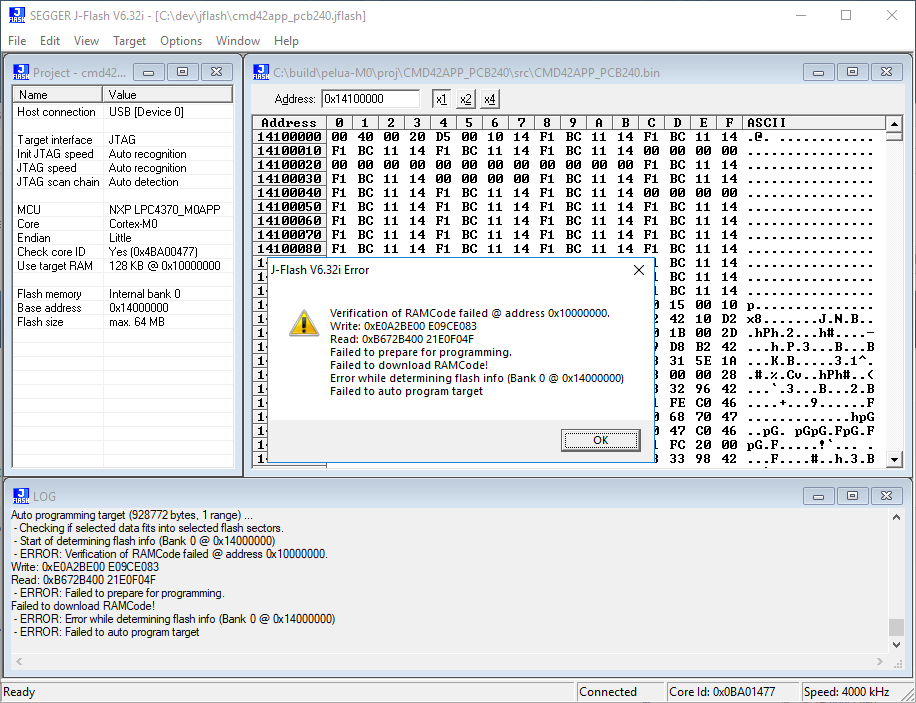The image size is (916, 703).
Task: Set hex view to x1 byte width
Action: pyautogui.click(x=442, y=99)
